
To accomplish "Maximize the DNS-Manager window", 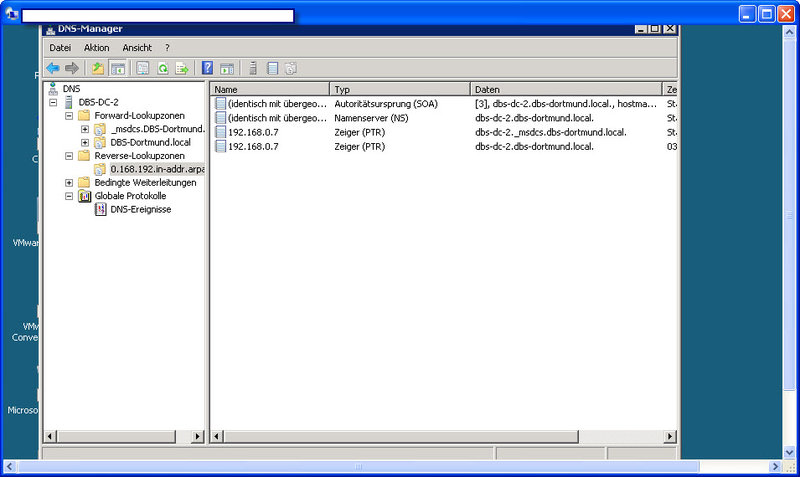I will coord(656,29).
